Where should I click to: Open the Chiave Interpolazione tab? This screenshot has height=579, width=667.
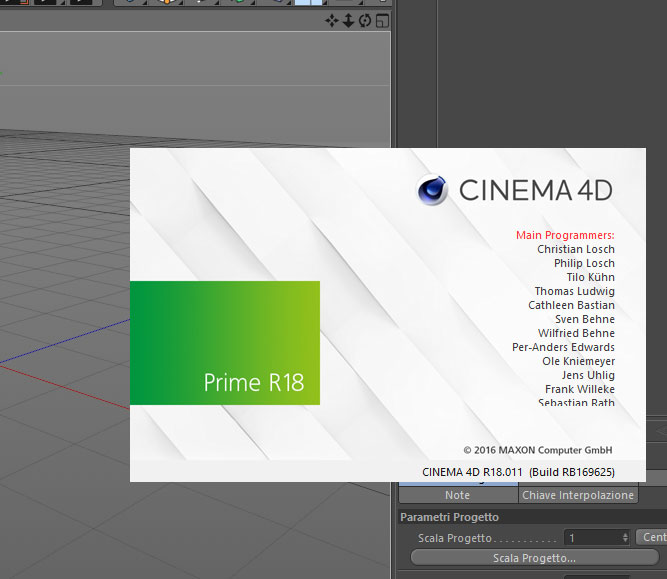click(x=577, y=495)
